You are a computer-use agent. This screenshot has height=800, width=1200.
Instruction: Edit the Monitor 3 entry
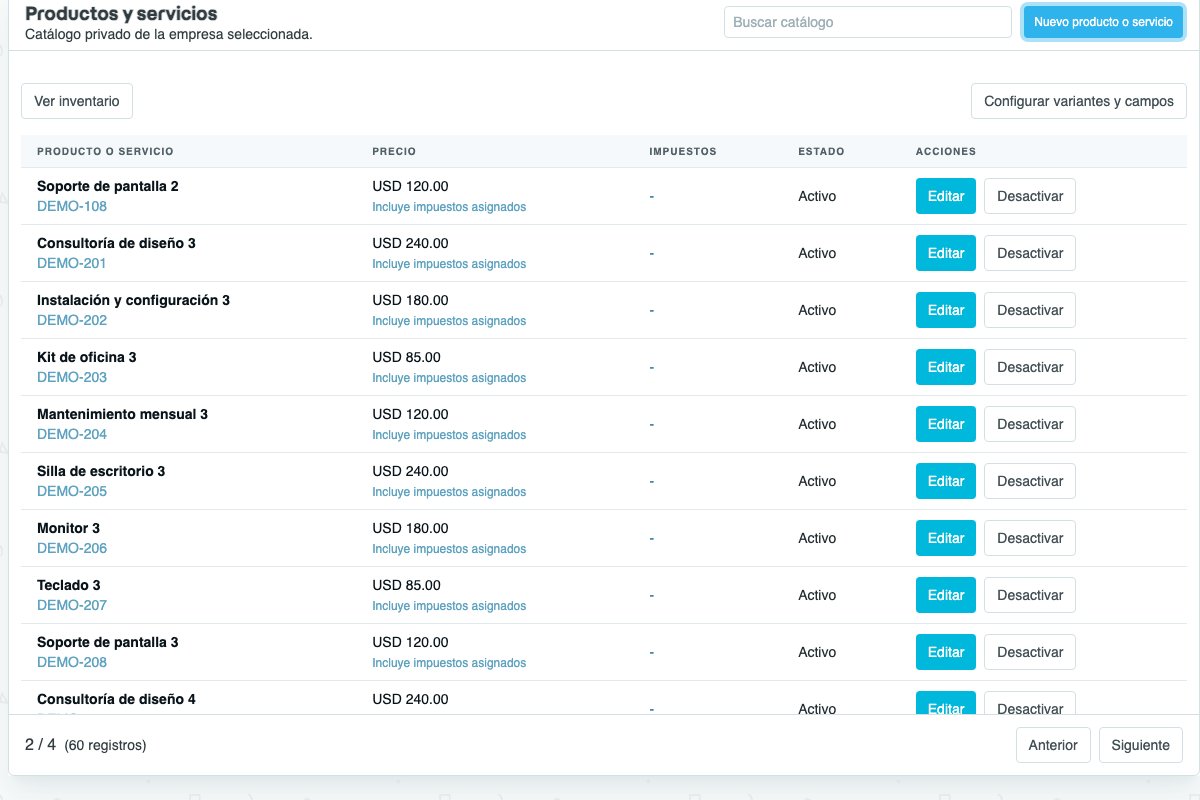pos(946,538)
